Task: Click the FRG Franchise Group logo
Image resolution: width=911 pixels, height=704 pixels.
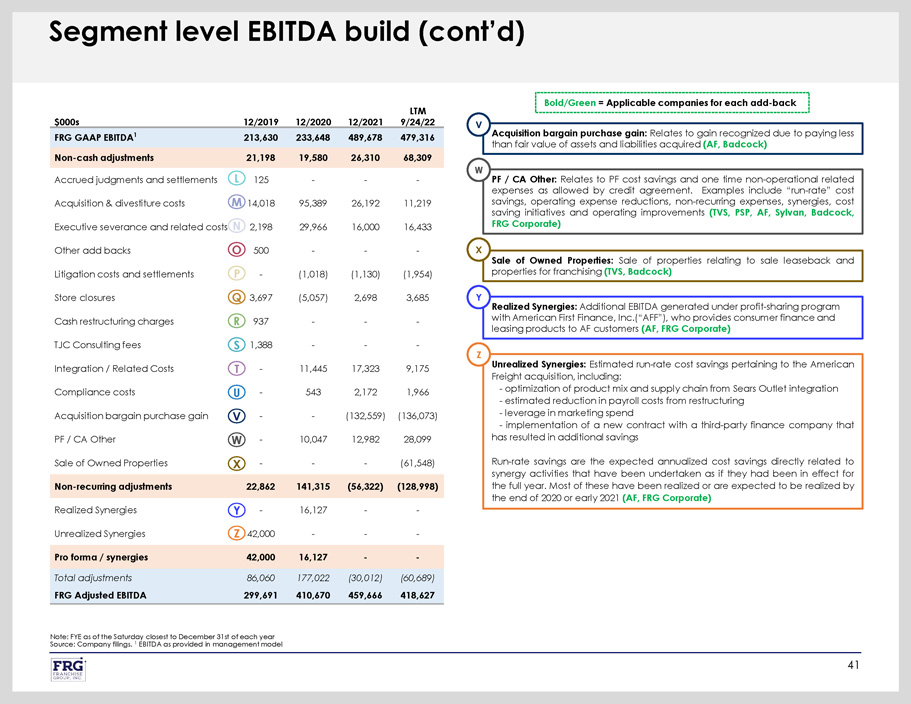Action: pos(68,670)
